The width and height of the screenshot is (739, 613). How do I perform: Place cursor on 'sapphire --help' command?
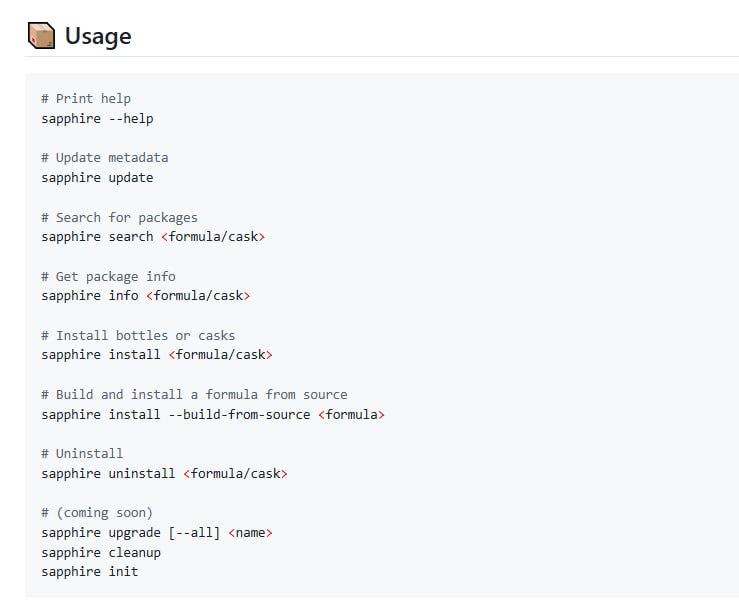pyautogui.click(x=97, y=119)
